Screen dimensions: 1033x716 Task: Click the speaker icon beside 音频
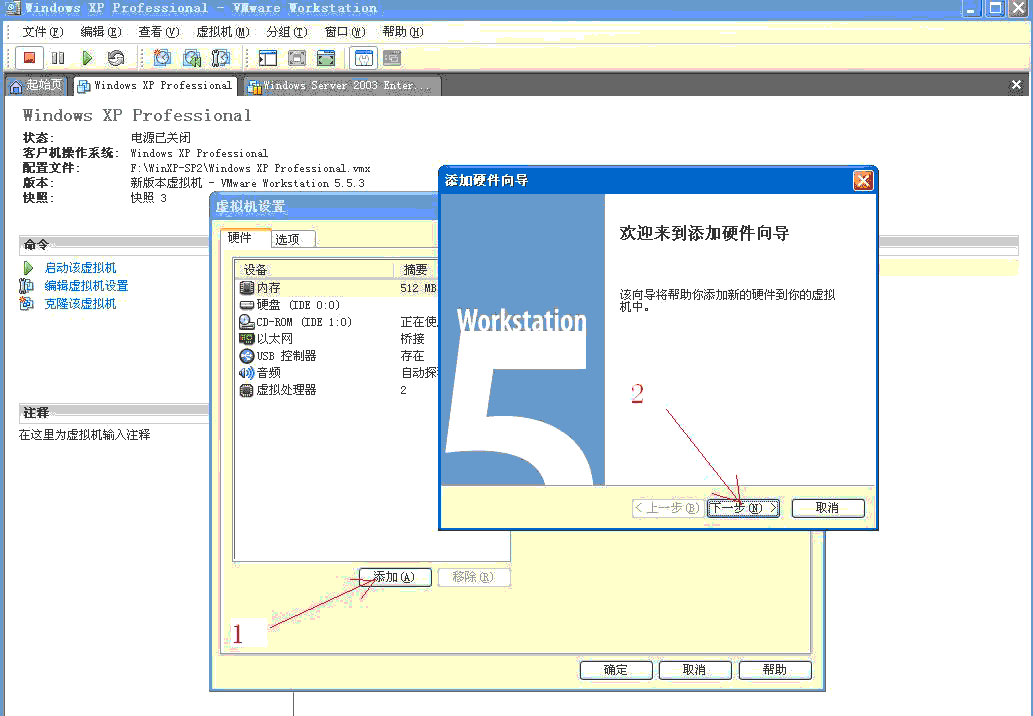point(246,373)
